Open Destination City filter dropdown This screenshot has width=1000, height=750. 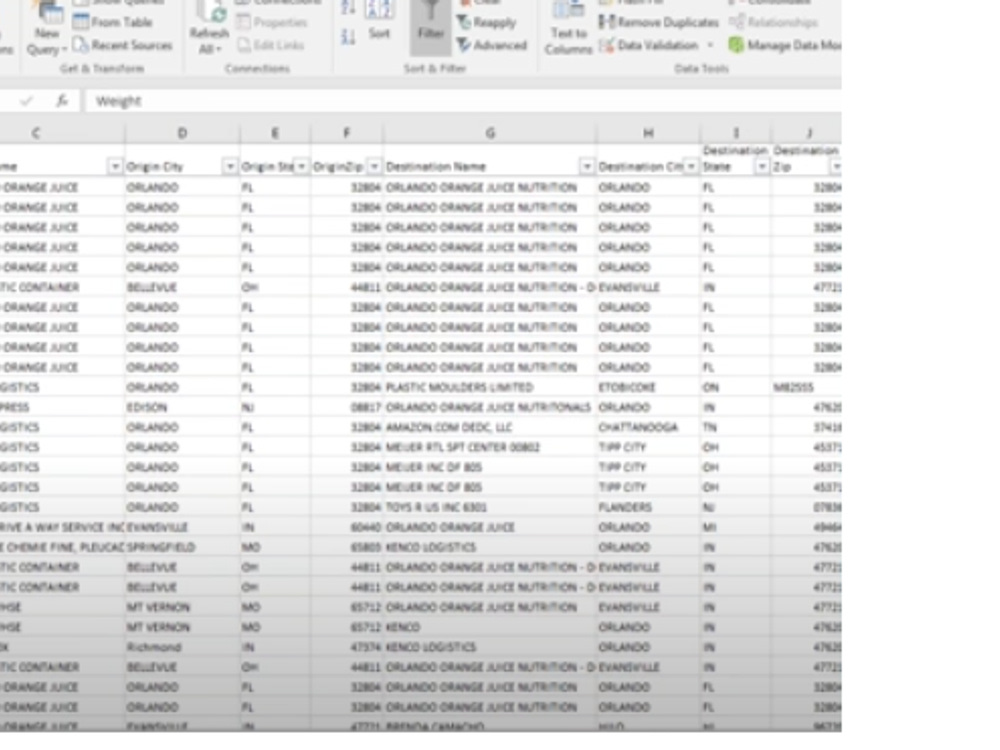[691, 166]
